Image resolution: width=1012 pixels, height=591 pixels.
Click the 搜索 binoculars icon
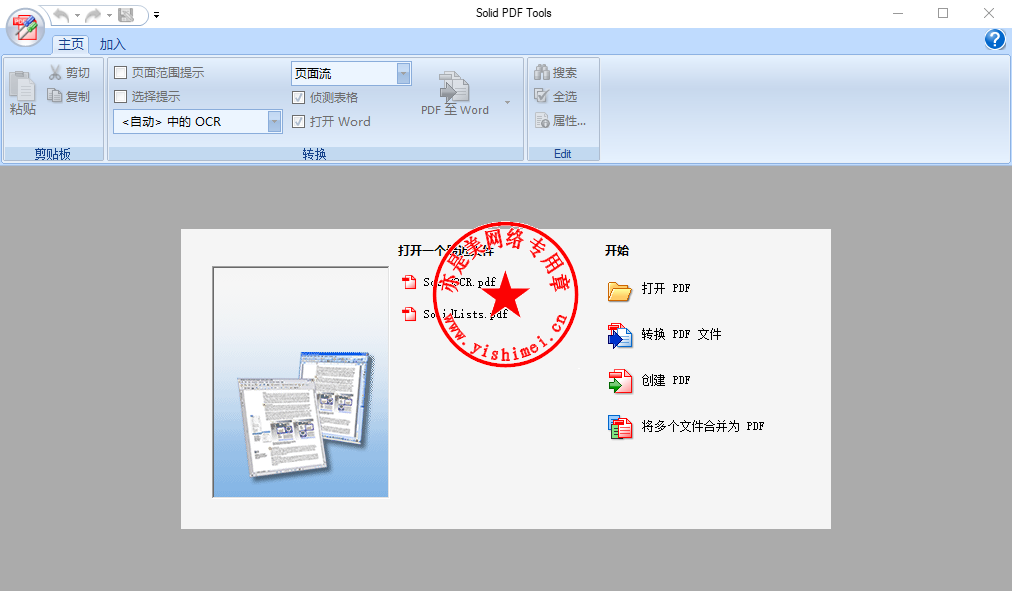541,72
